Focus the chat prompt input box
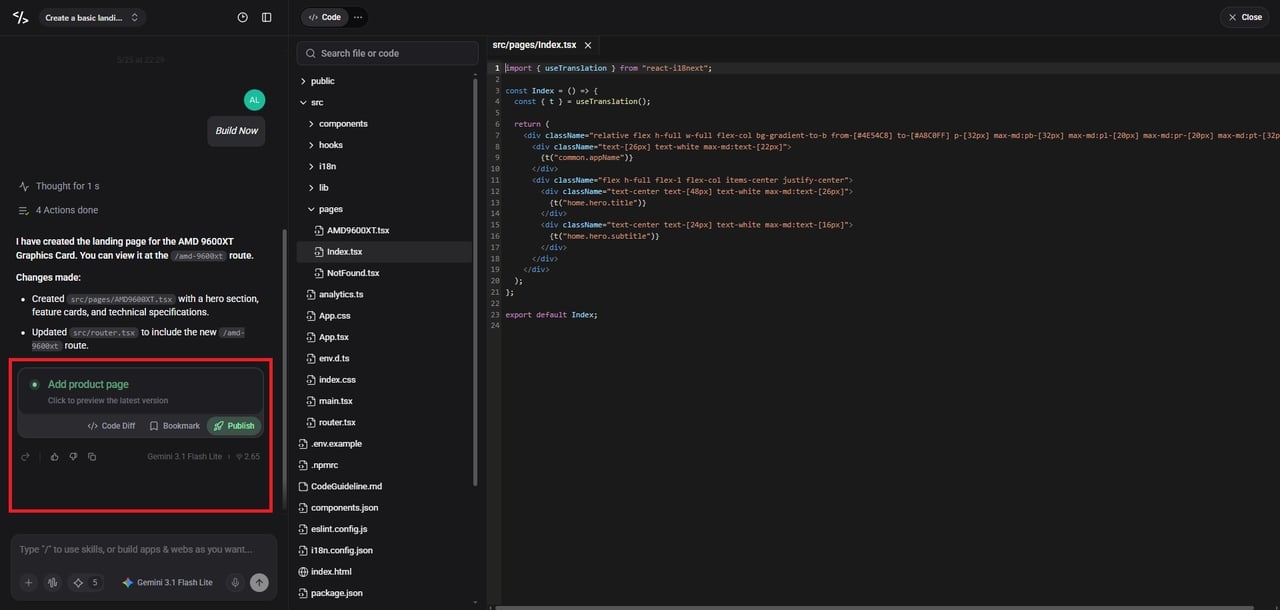Viewport: 1280px width, 610px height. tap(144, 550)
